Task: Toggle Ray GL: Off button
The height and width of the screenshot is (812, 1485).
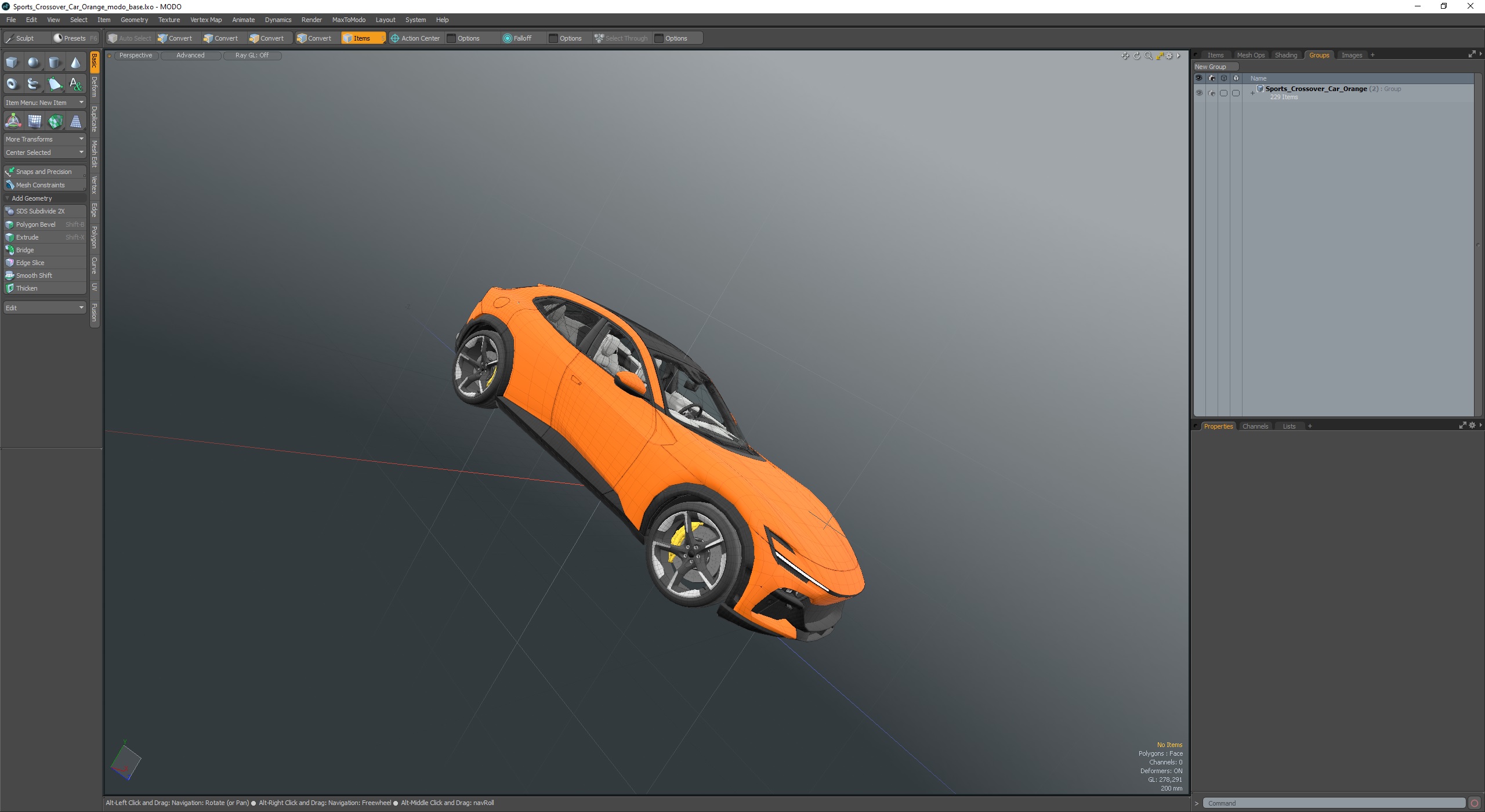Action: coord(252,56)
